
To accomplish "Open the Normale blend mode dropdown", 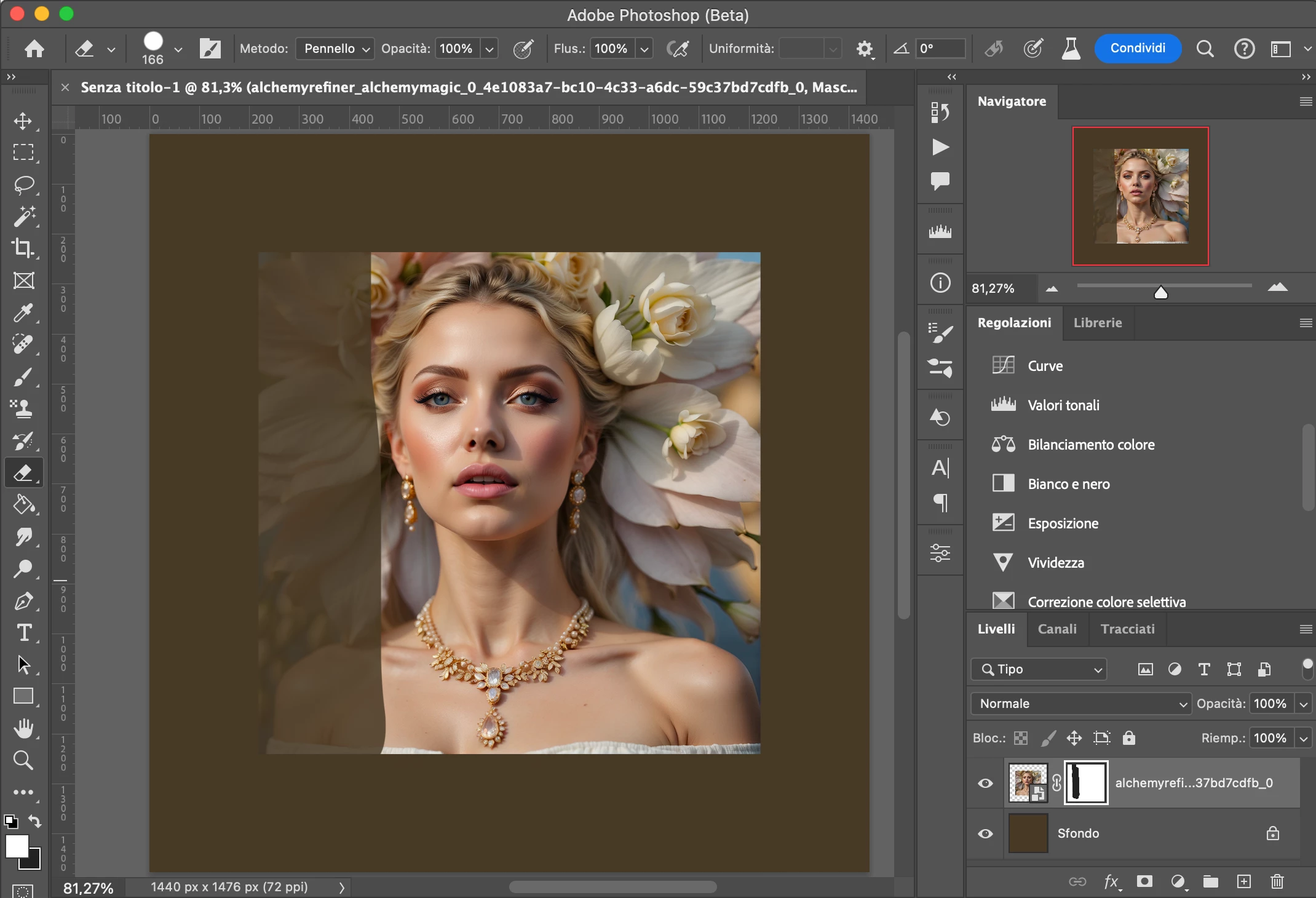I will [1080, 704].
